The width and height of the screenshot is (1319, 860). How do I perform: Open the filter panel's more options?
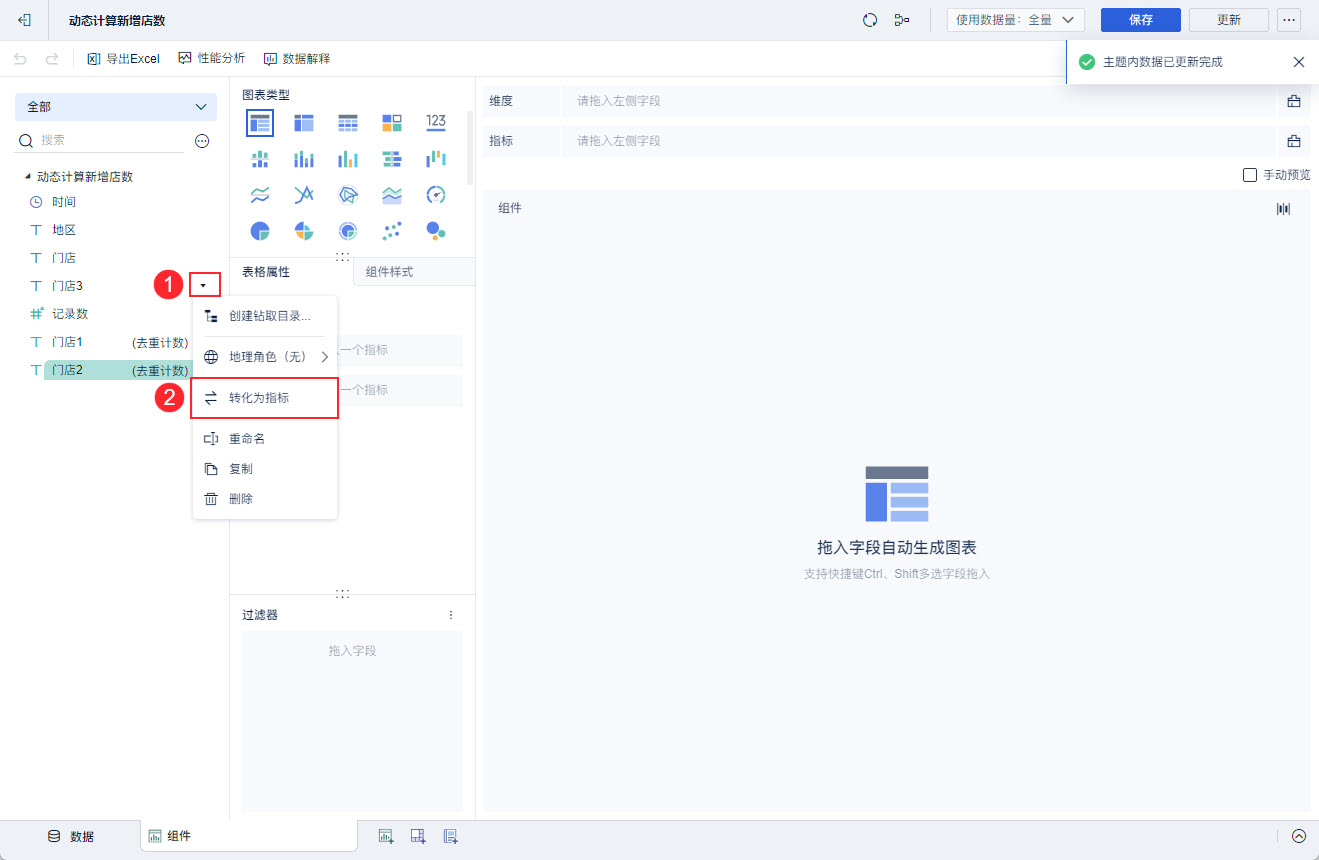click(x=451, y=615)
